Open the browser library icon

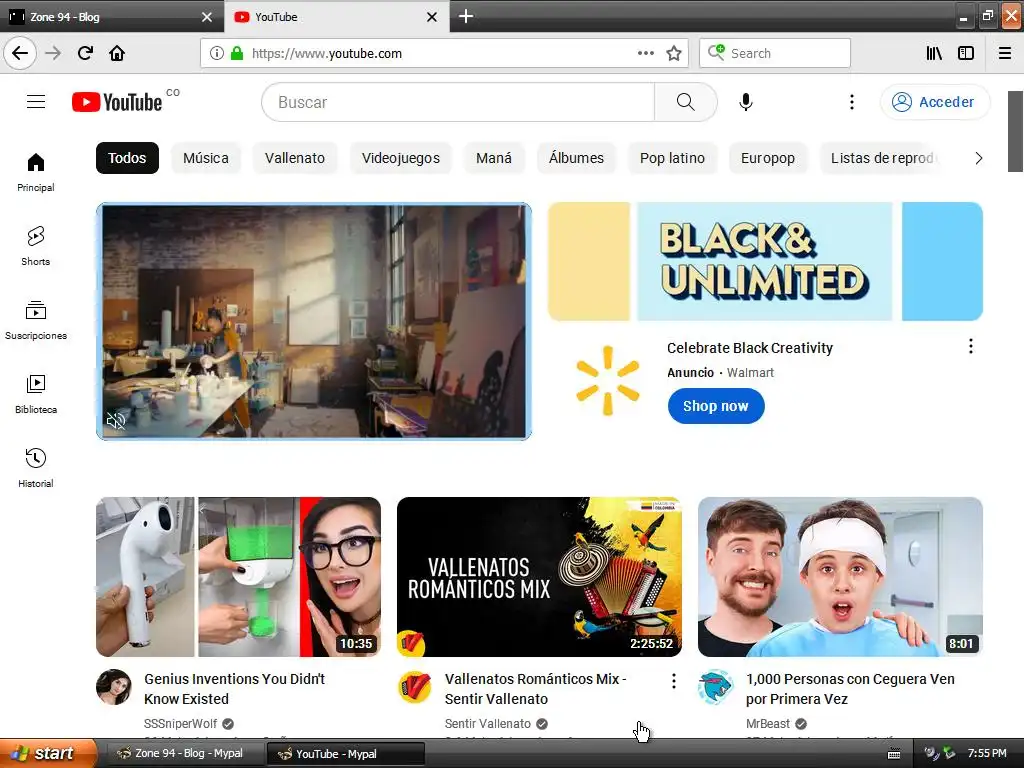(x=934, y=53)
